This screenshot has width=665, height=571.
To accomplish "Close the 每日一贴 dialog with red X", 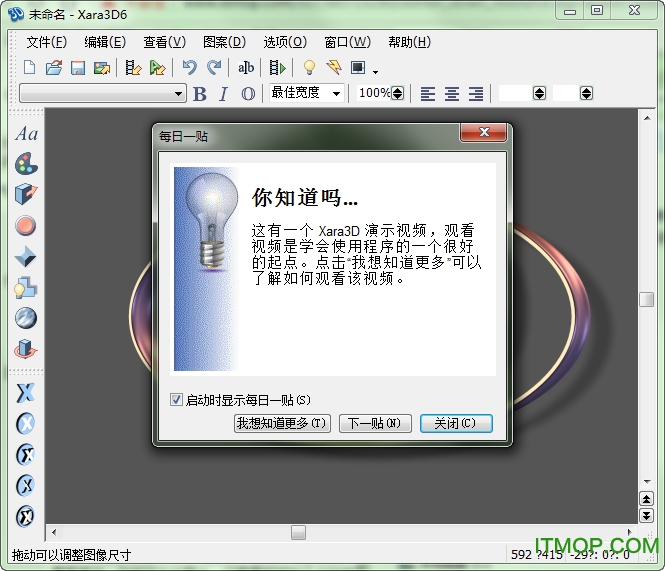I will pos(483,133).
